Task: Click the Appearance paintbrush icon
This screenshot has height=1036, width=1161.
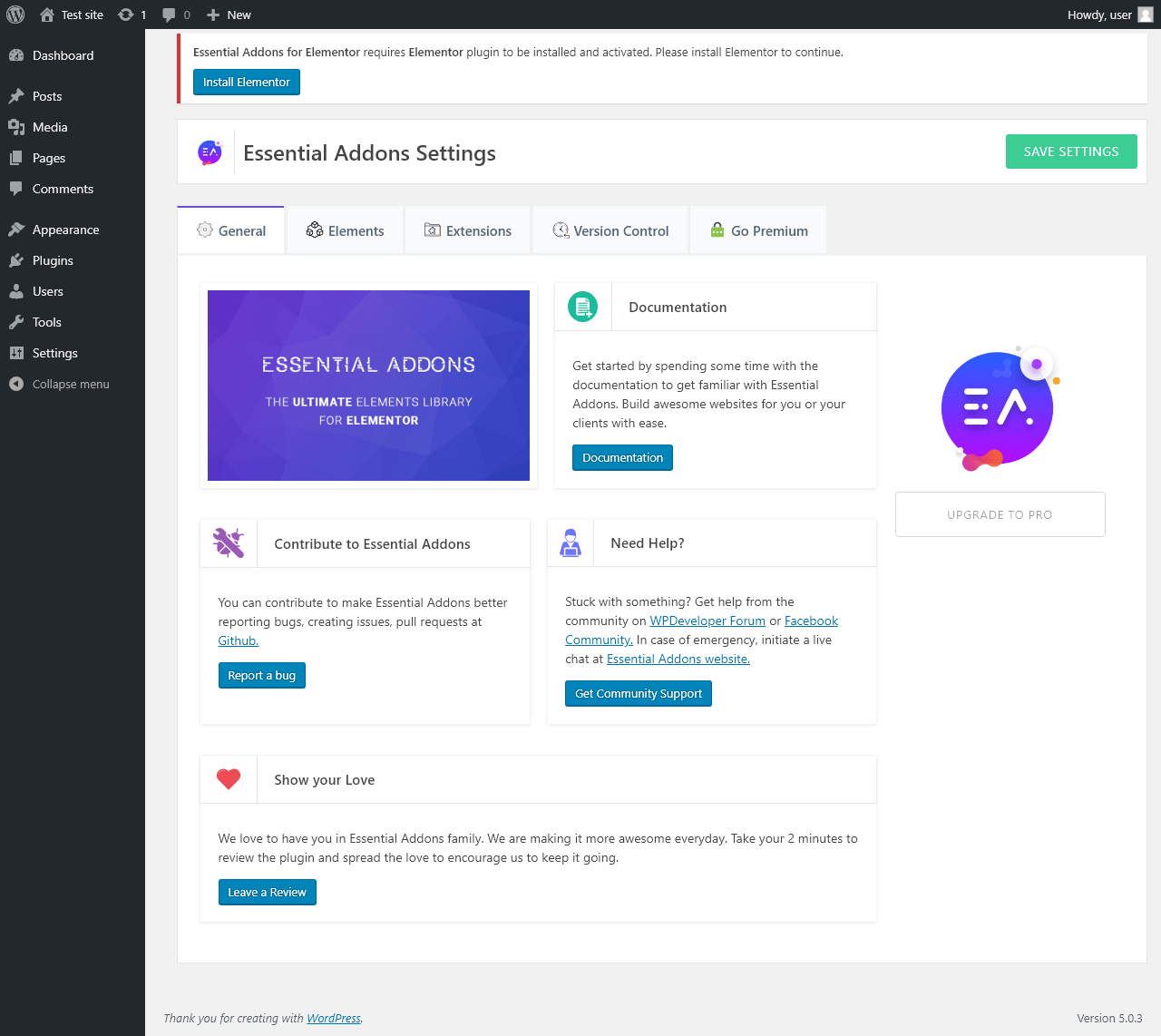Action: click(x=16, y=230)
